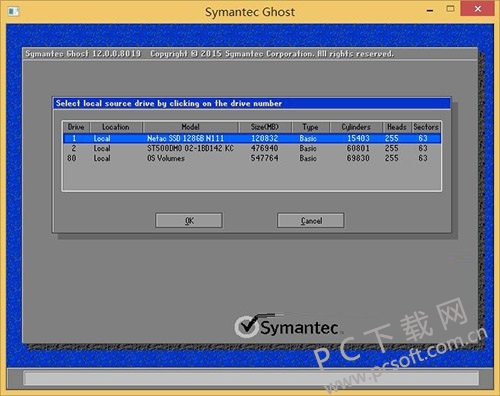Click cylinders value 15403
Image resolution: width=500 pixels, height=396 pixels.
[x=358, y=138]
